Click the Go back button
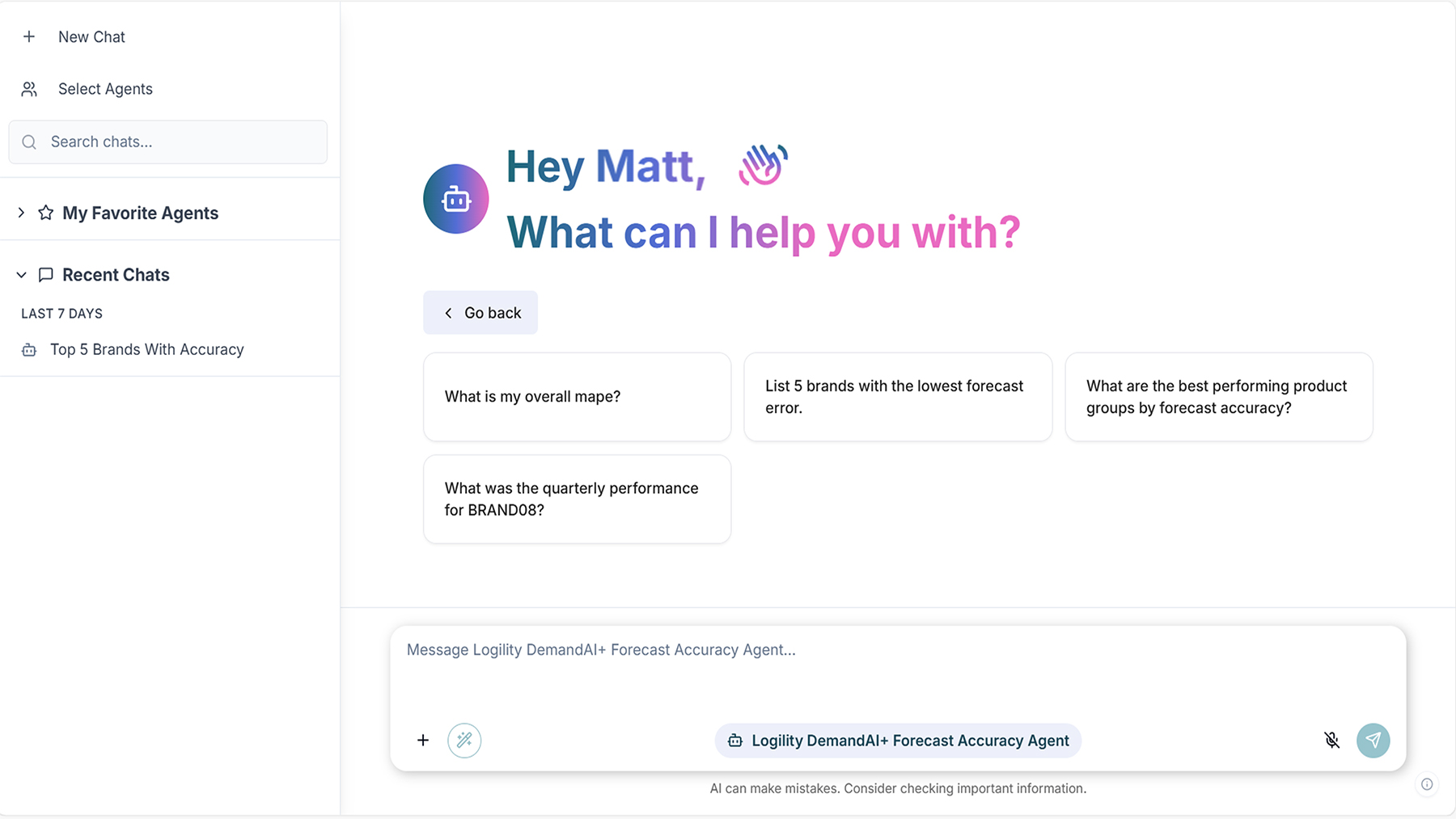1456x819 pixels. click(480, 313)
